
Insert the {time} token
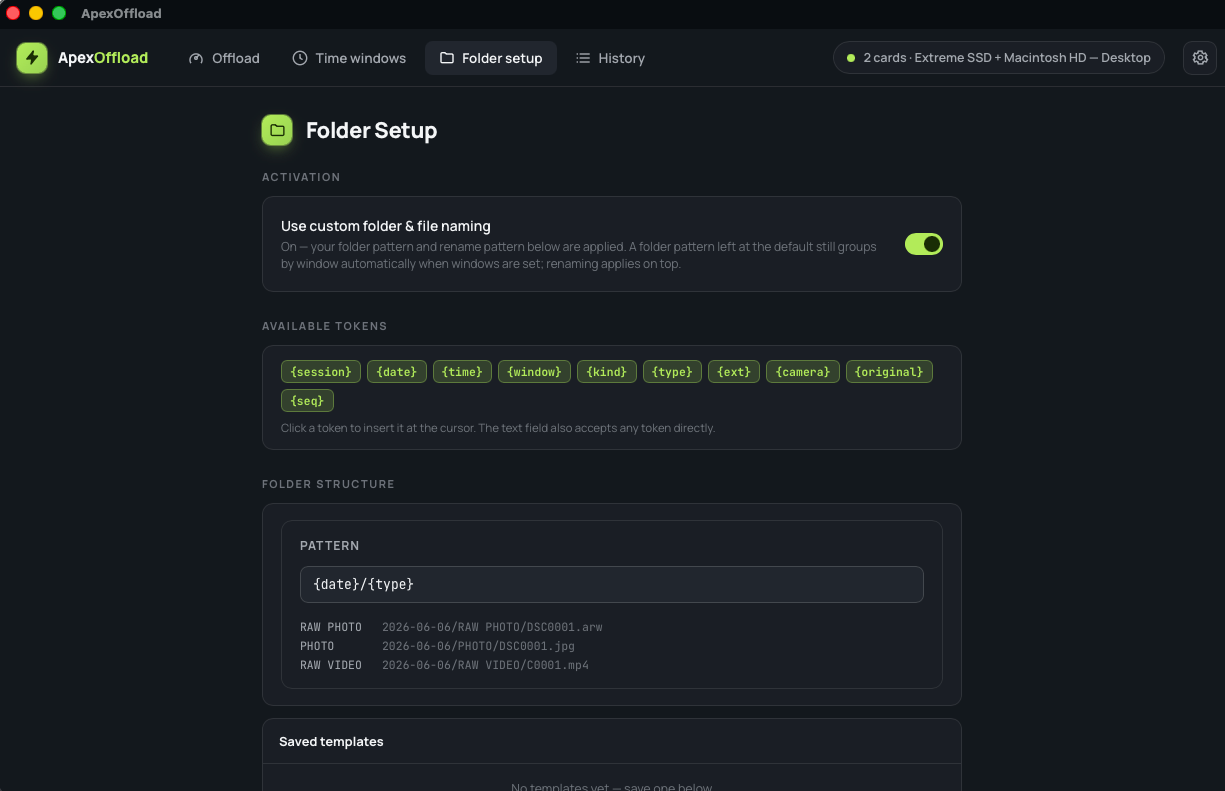click(x=462, y=372)
